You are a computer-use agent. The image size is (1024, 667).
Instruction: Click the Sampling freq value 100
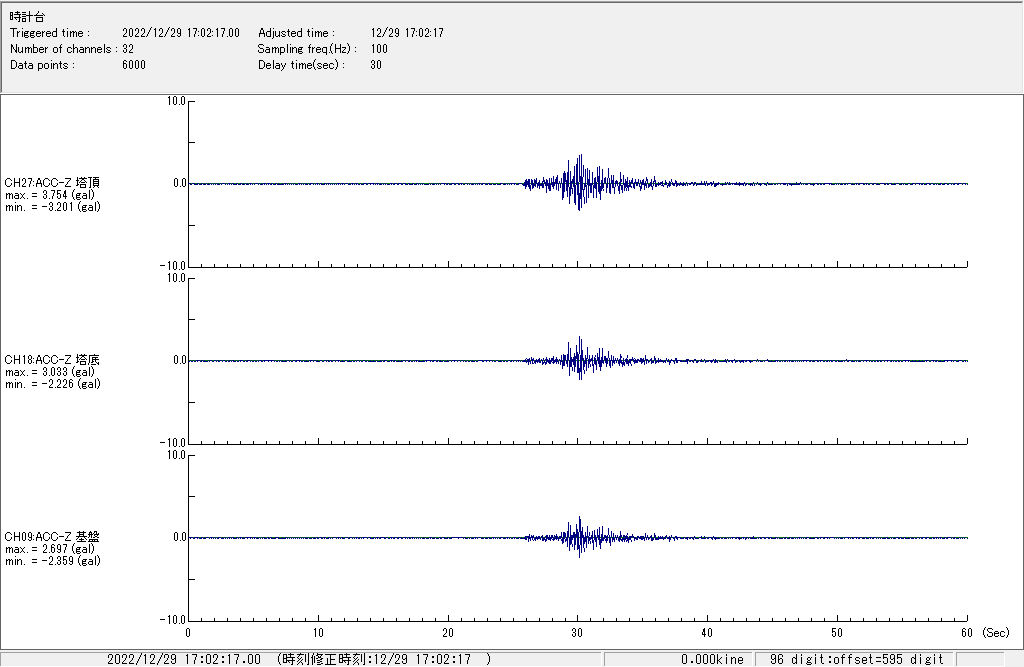379,49
